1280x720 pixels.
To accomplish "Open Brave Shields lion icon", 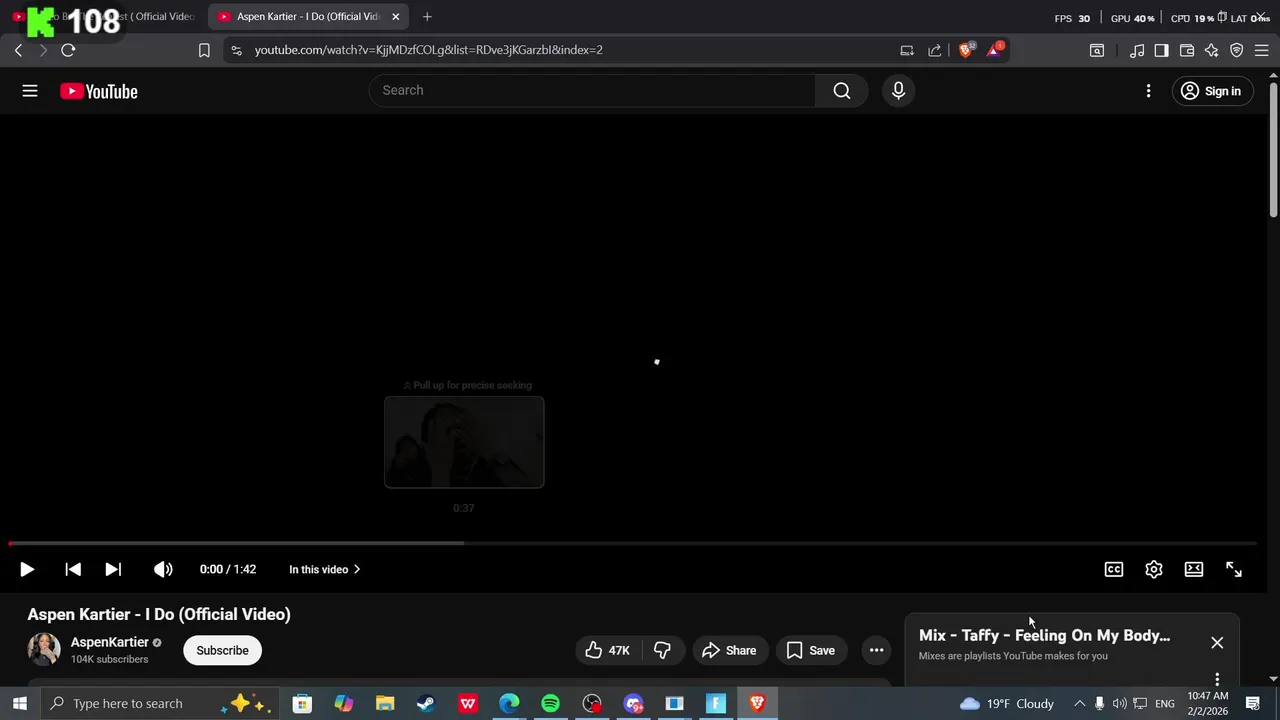I will point(966,49).
